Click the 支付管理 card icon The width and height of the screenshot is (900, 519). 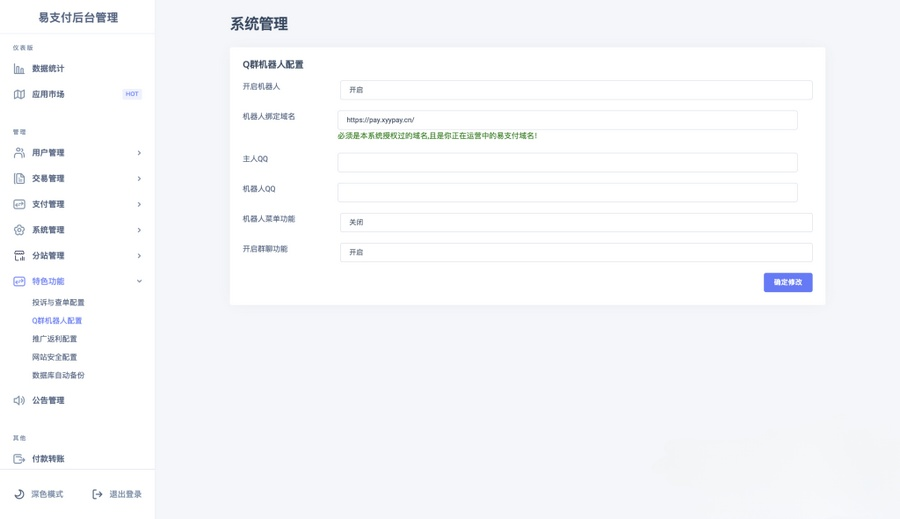click(19, 204)
